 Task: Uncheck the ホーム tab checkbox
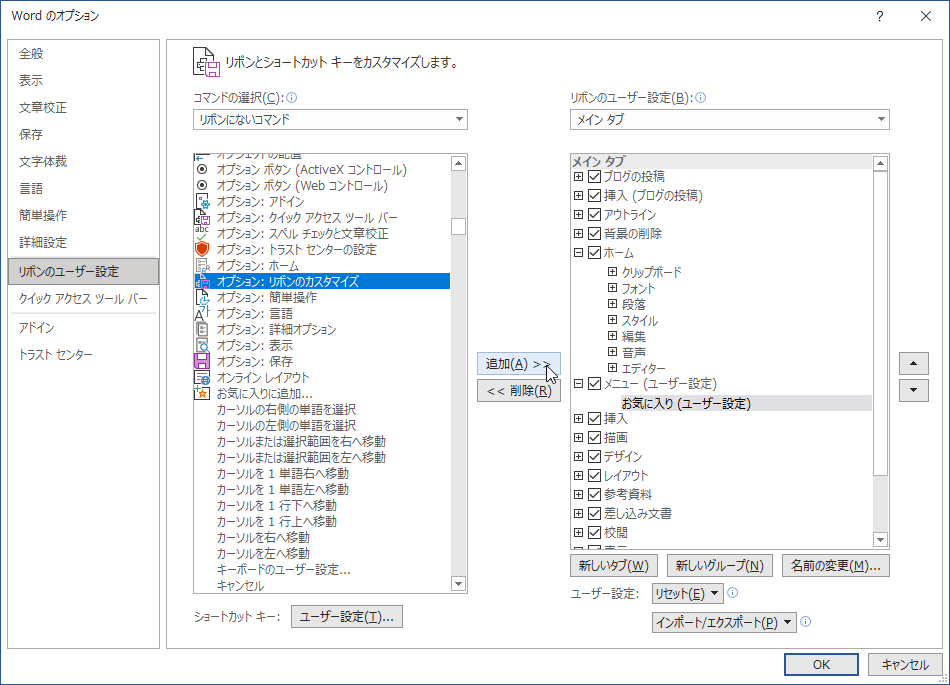click(x=594, y=253)
